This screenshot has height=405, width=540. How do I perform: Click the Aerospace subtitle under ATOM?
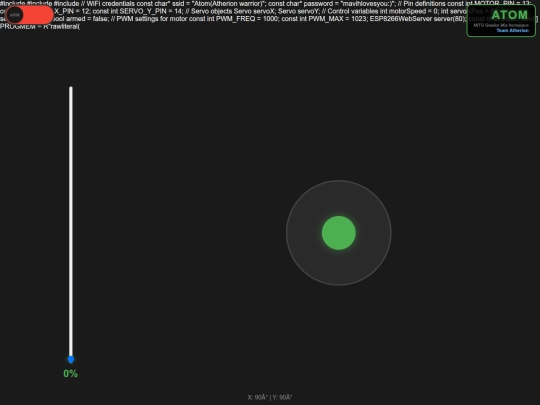click(x=501, y=25)
